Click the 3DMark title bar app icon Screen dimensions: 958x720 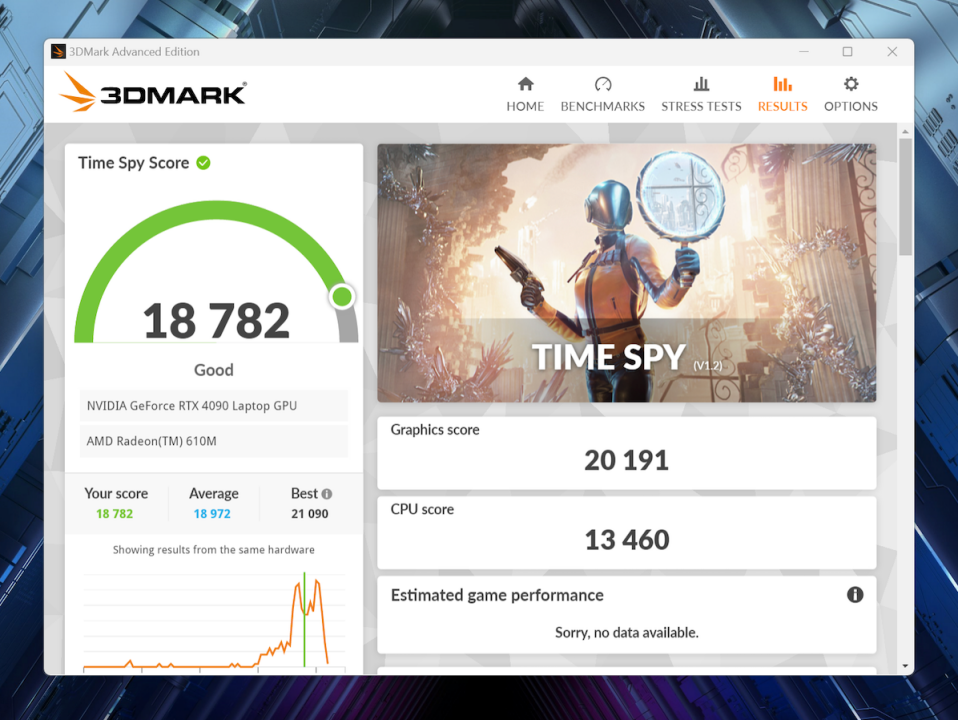pos(58,51)
